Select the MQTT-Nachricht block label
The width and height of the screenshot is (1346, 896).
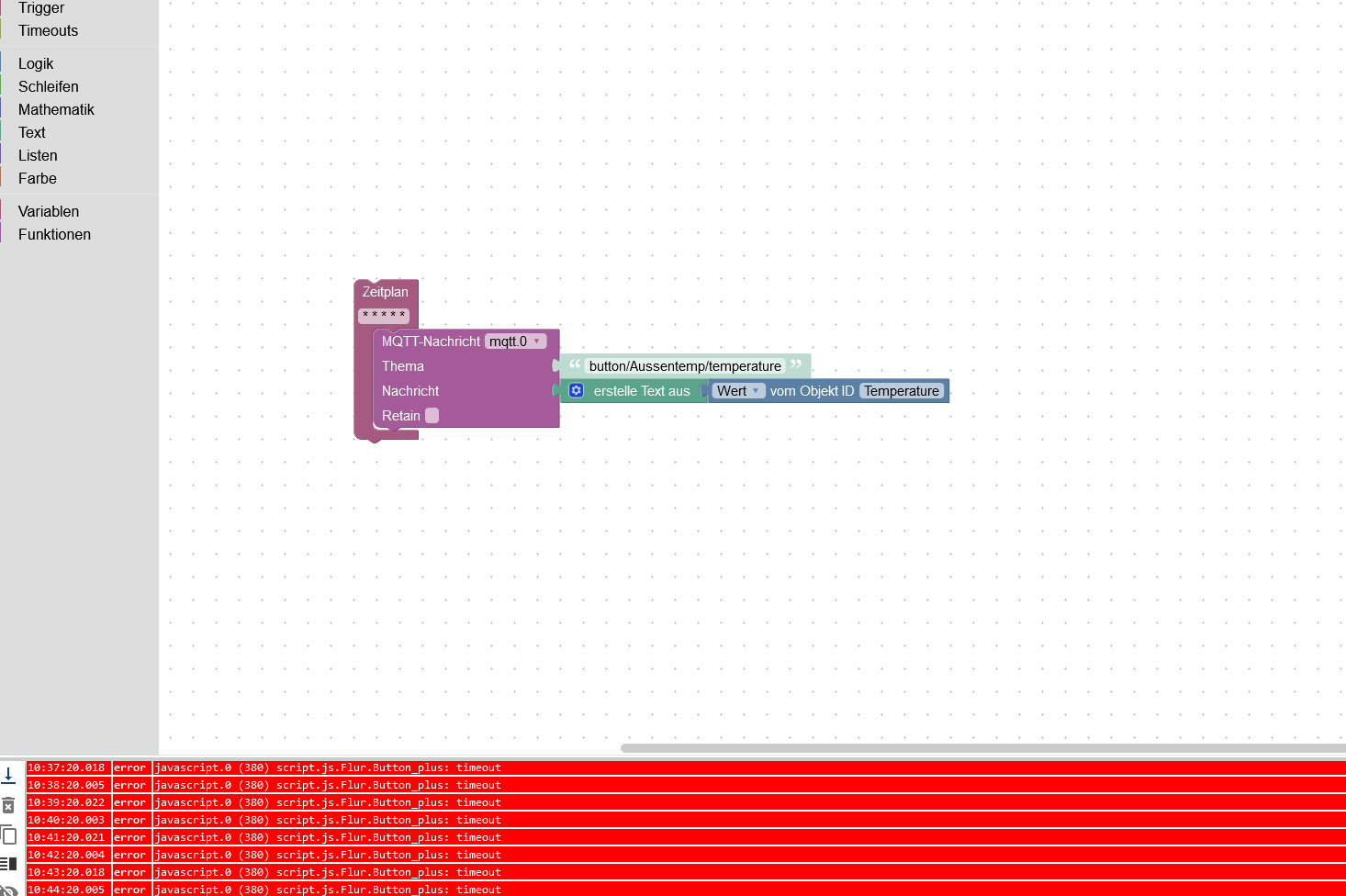tap(431, 341)
